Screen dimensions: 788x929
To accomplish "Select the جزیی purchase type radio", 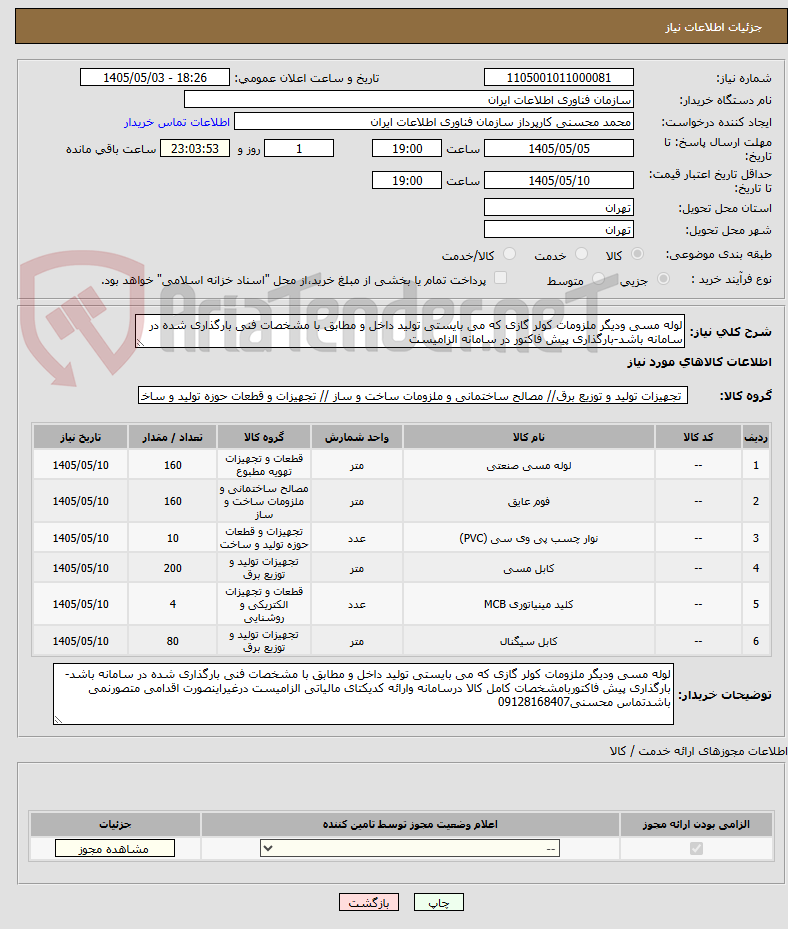I will [x=664, y=278].
